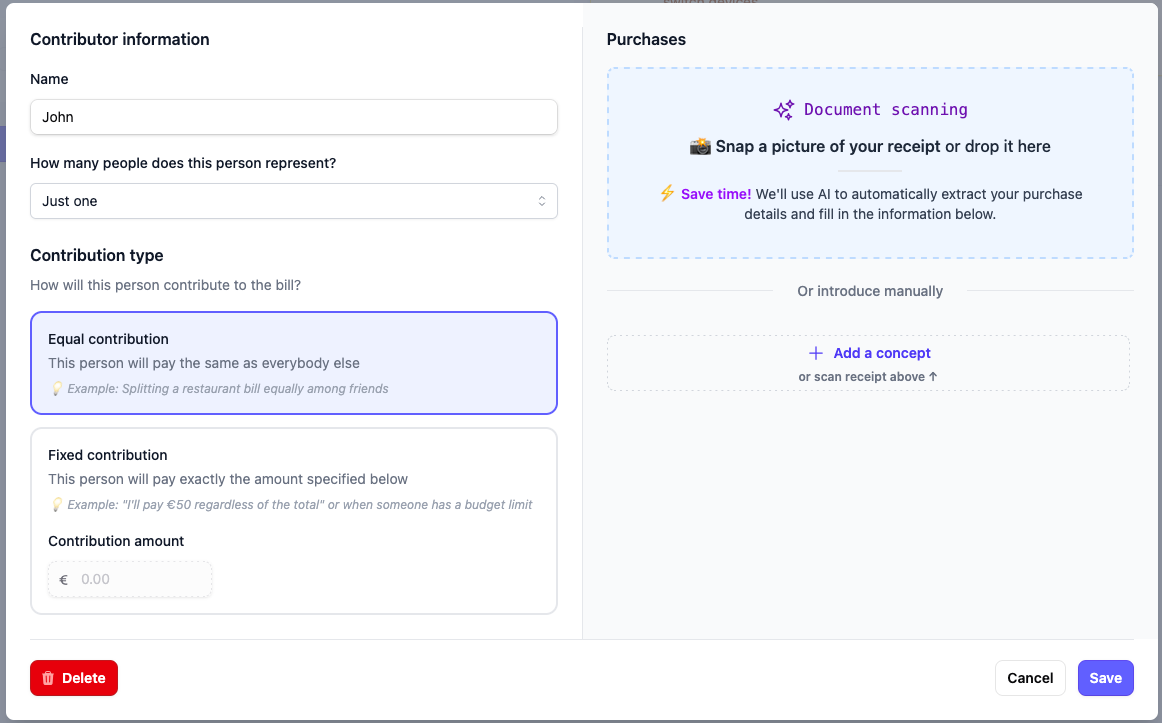Click the Name field containing John
Image resolution: width=1162 pixels, height=723 pixels.
(x=294, y=117)
